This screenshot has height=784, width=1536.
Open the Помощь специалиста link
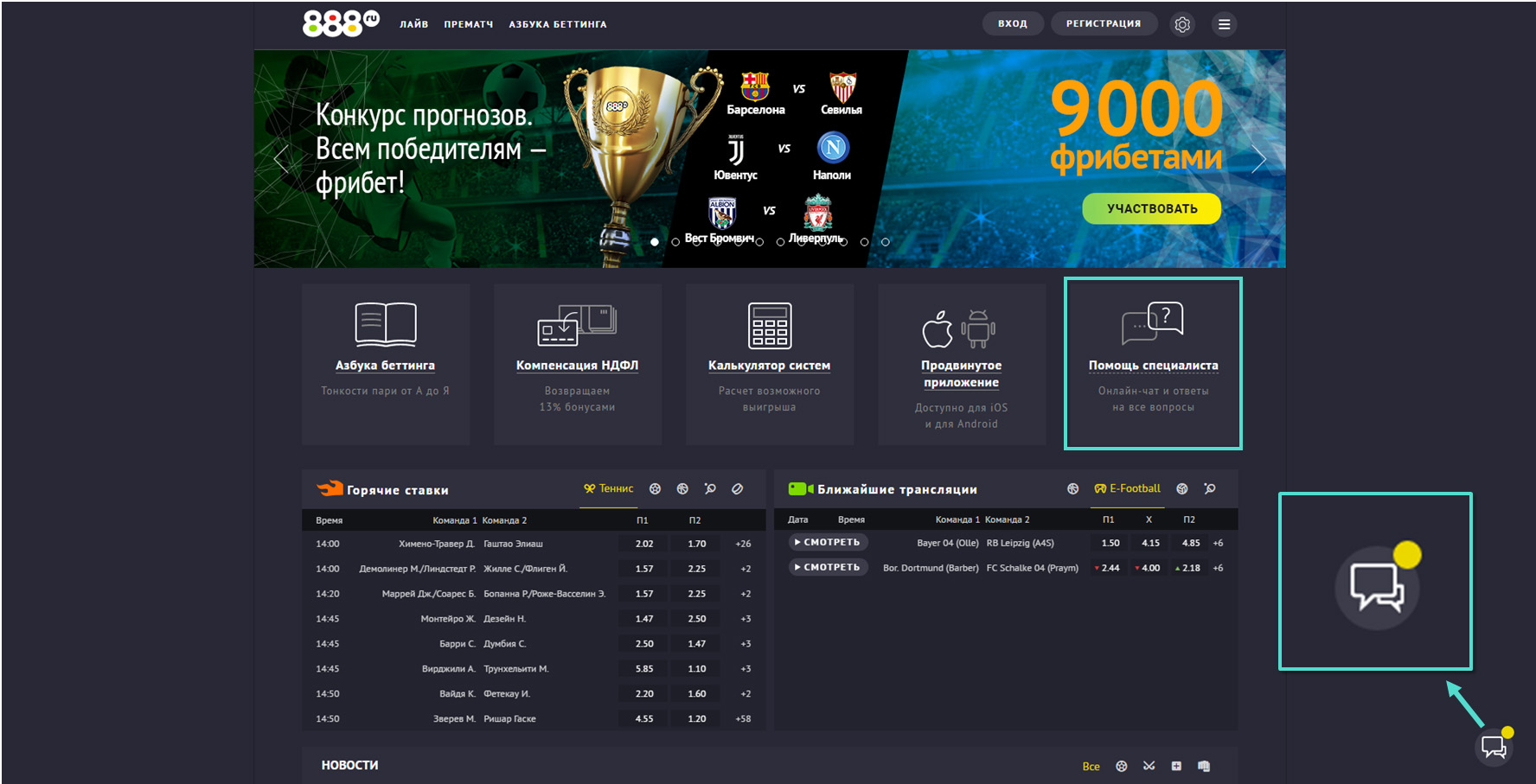click(1153, 366)
